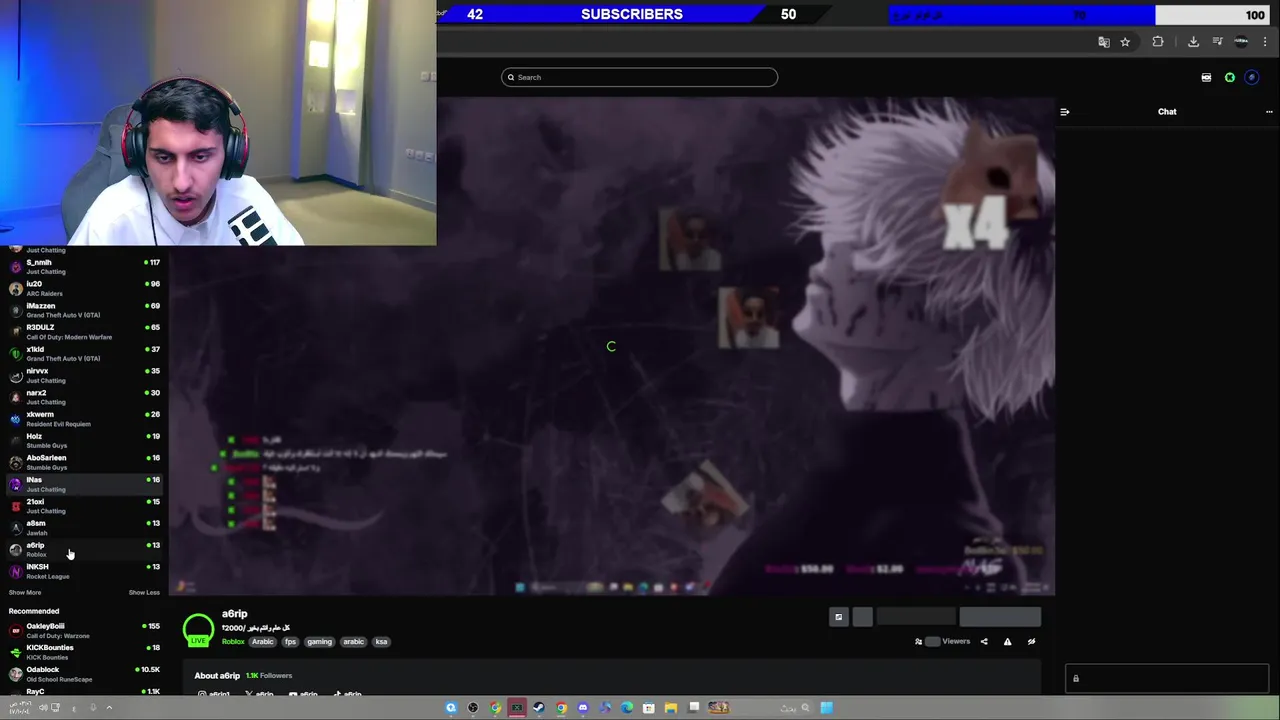
Task: Open a6rip Roblox channel in sidebar
Action: pos(84,549)
